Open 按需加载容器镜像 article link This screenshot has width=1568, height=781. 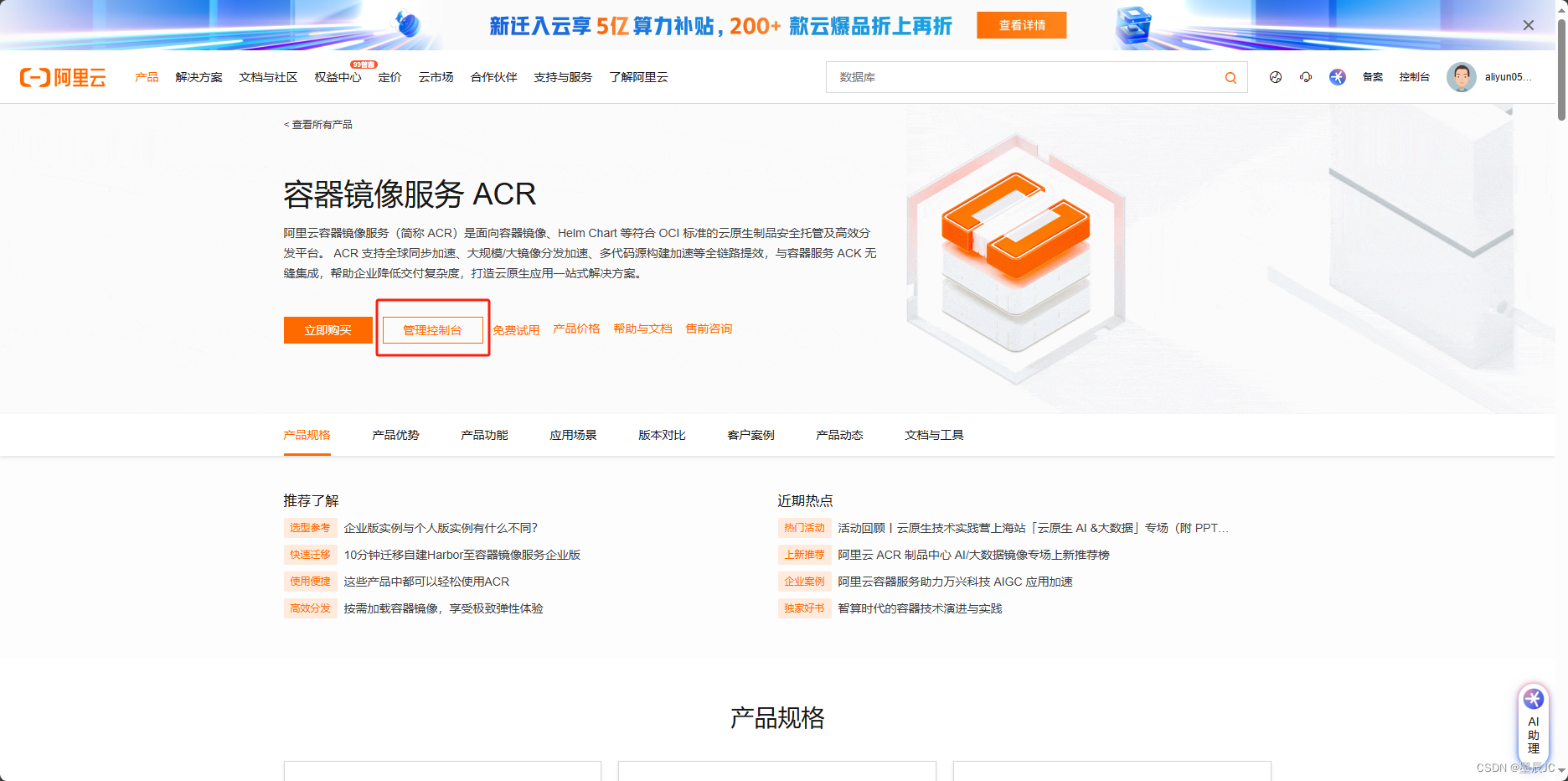[x=443, y=608]
